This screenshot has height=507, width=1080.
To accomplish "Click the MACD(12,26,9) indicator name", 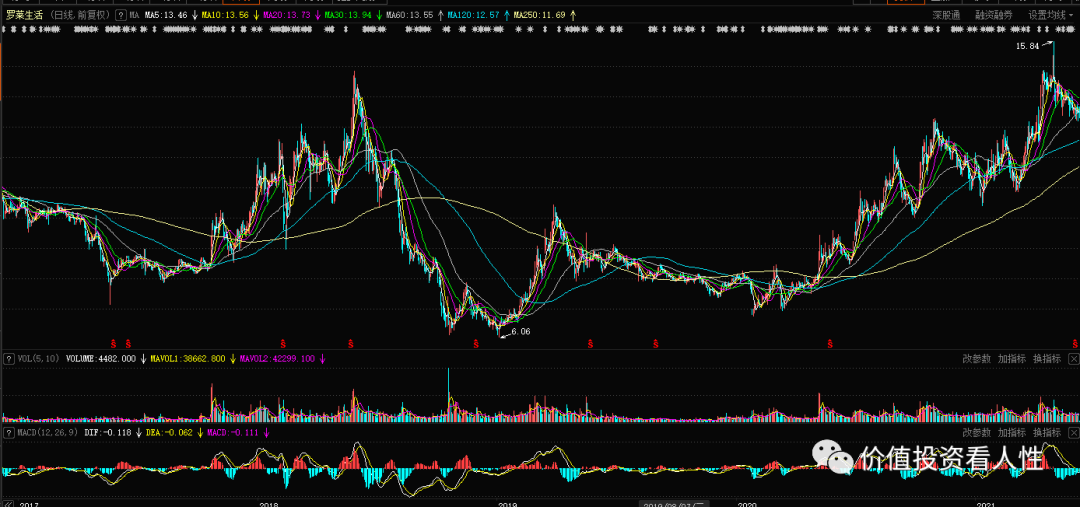I will pyautogui.click(x=48, y=433).
